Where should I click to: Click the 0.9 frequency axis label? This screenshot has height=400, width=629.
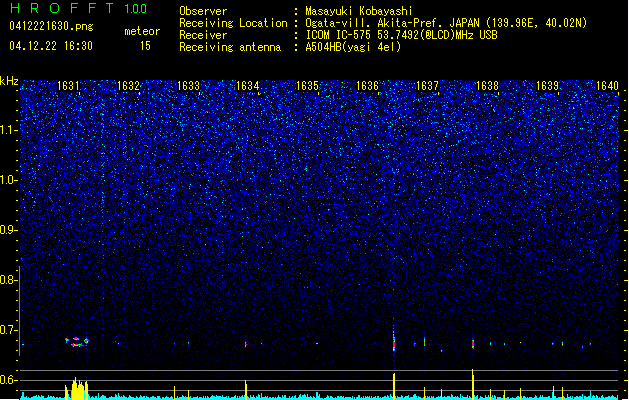(x=9, y=230)
